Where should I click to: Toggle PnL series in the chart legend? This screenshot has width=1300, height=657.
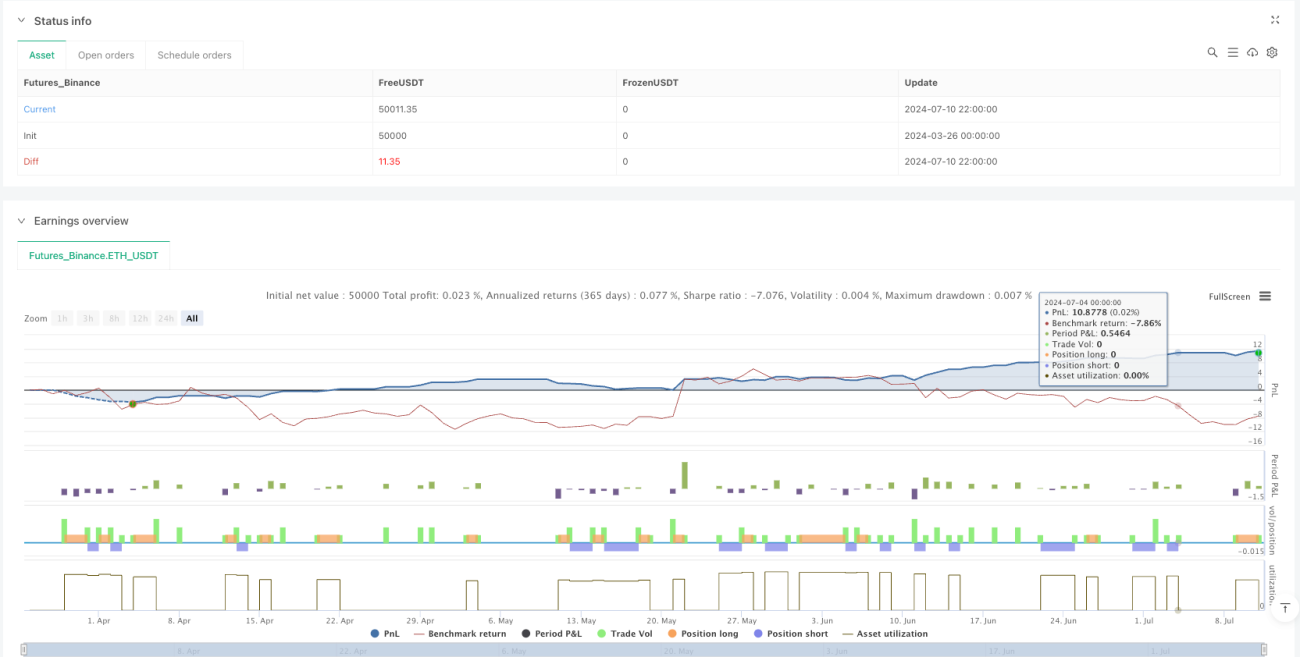tap(385, 633)
